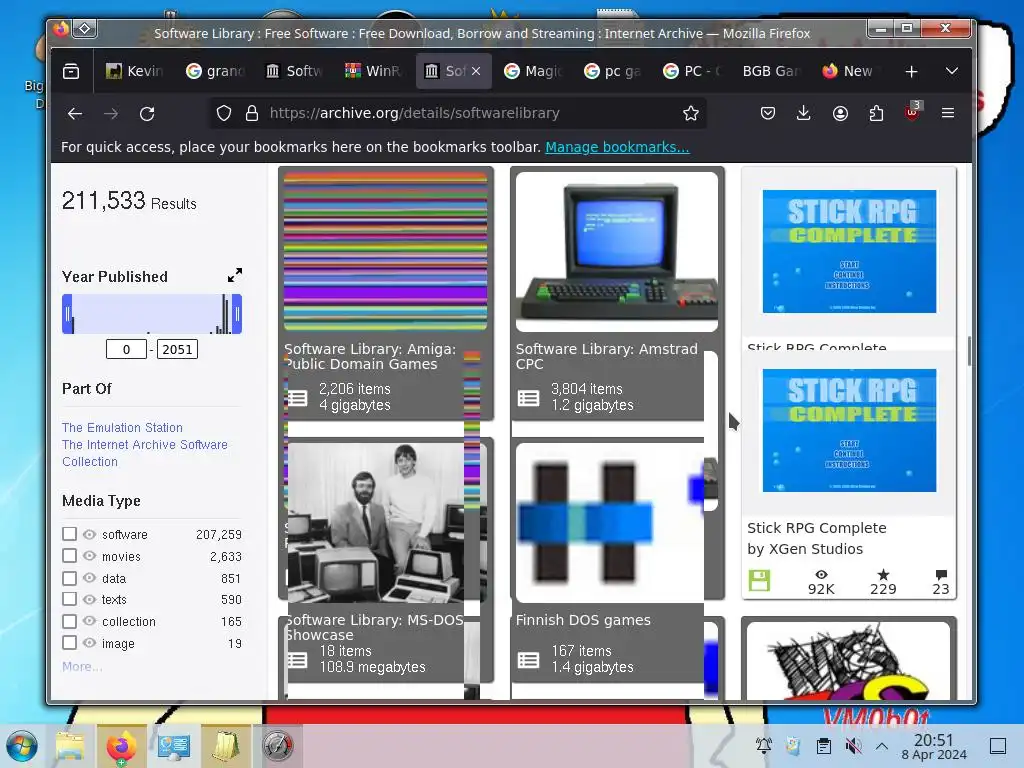Open the Firefox downloads panel
The image size is (1024, 768).
click(x=804, y=114)
